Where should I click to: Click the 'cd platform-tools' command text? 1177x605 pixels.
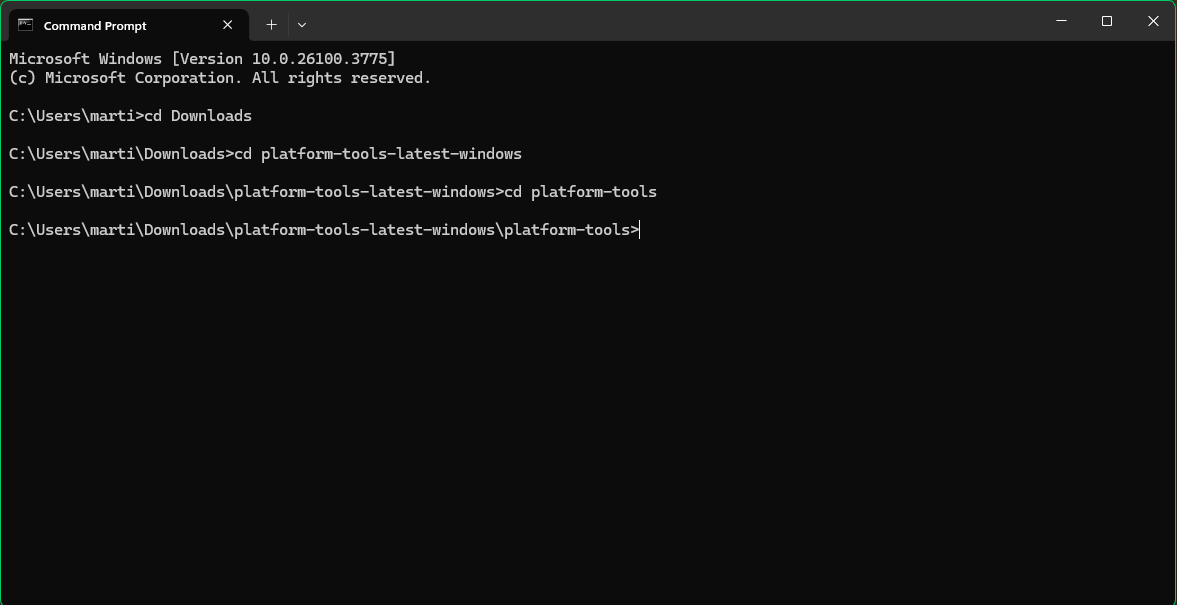pyautogui.click(x=580, y=192)
